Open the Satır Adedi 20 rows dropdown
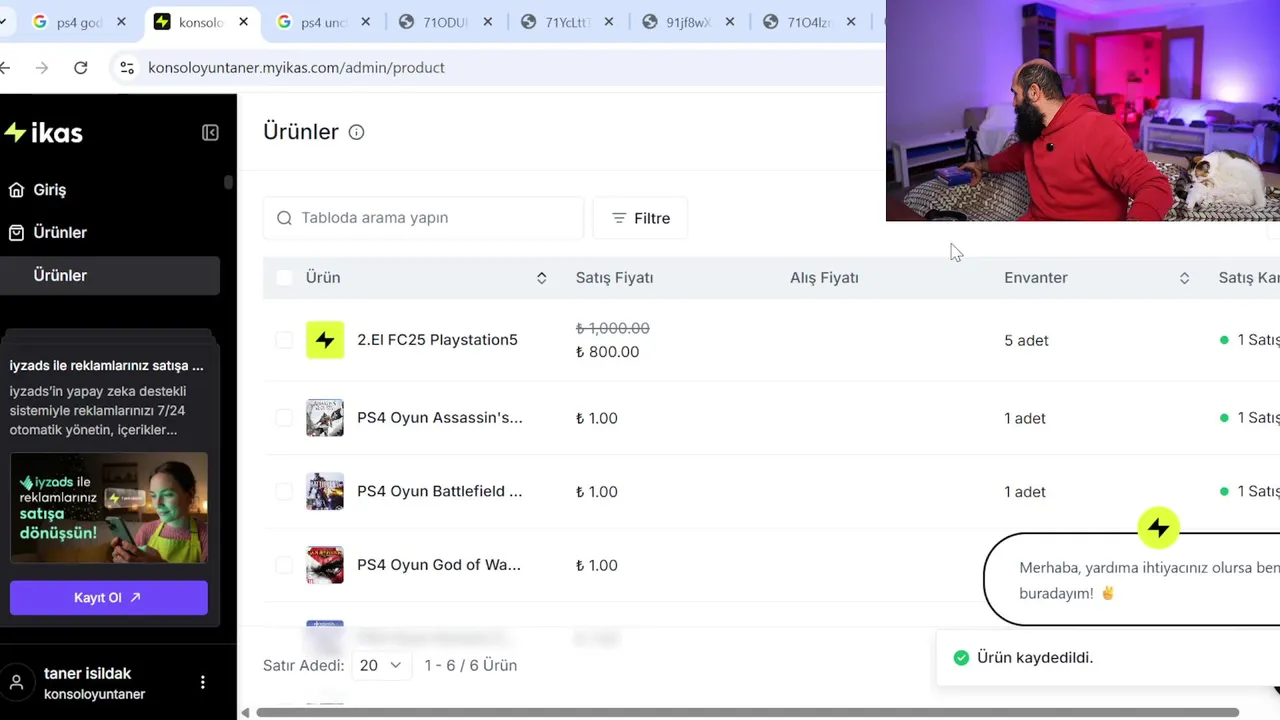 [381, 665]
